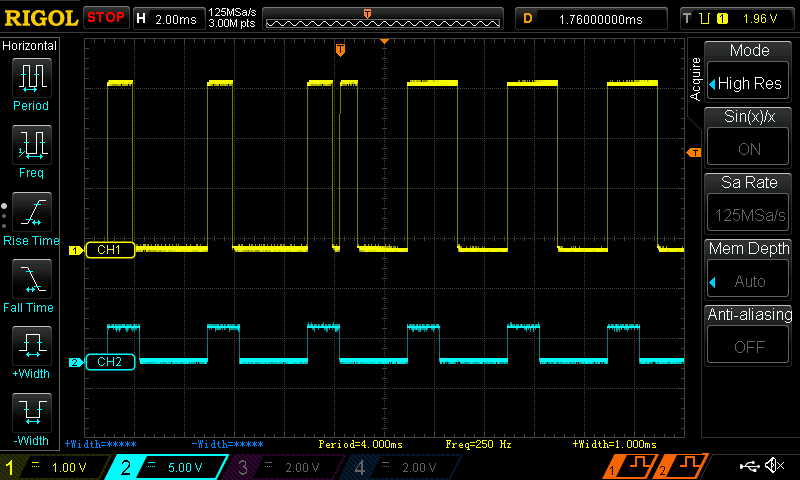Click the yellow CH1 channel label
Image resolution: width=800 pixels, height=480 pixels.
tap(110, 250)
